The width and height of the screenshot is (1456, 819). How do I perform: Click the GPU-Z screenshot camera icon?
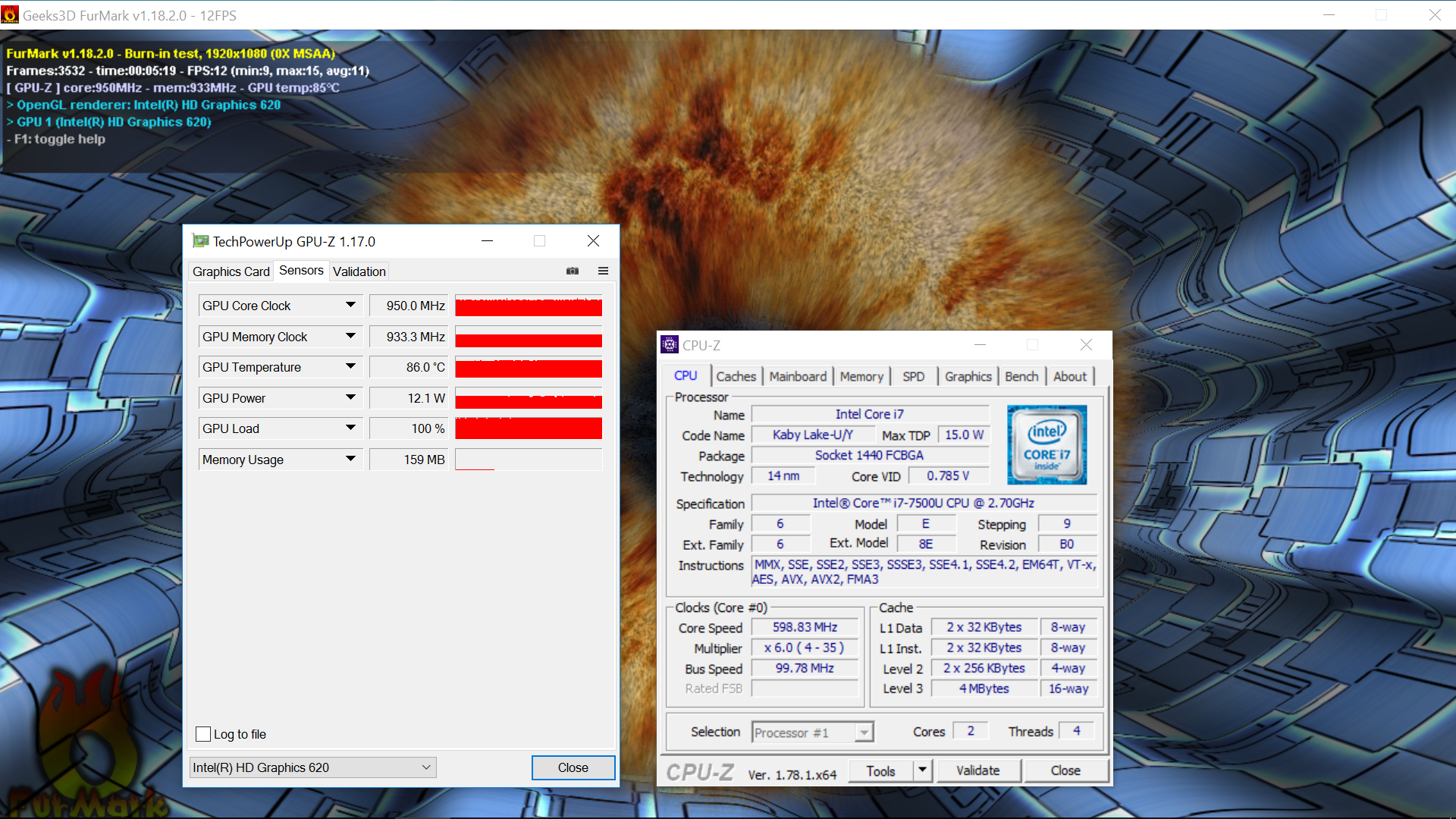573,271
